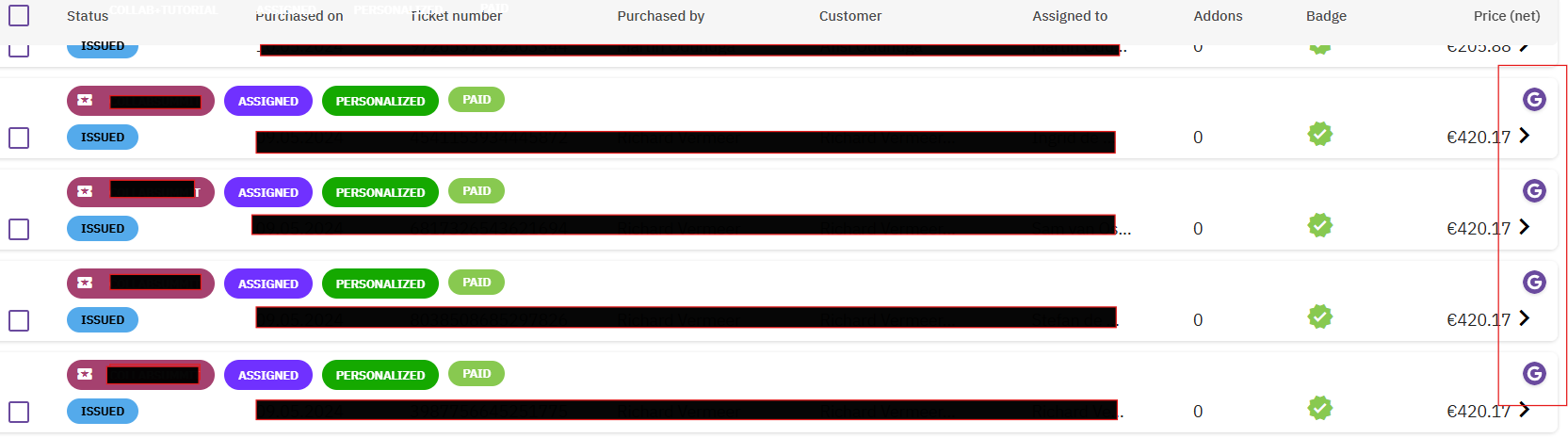Expand the first €420.17 row with its chevron arrow
Image resolution: width=1568 pixels, height=438 pixels.
(x=1525, y=136)
